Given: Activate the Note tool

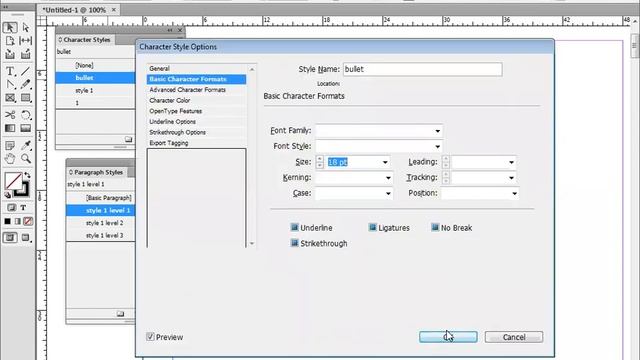Looking at the screenshot, I should click(10, 145).
